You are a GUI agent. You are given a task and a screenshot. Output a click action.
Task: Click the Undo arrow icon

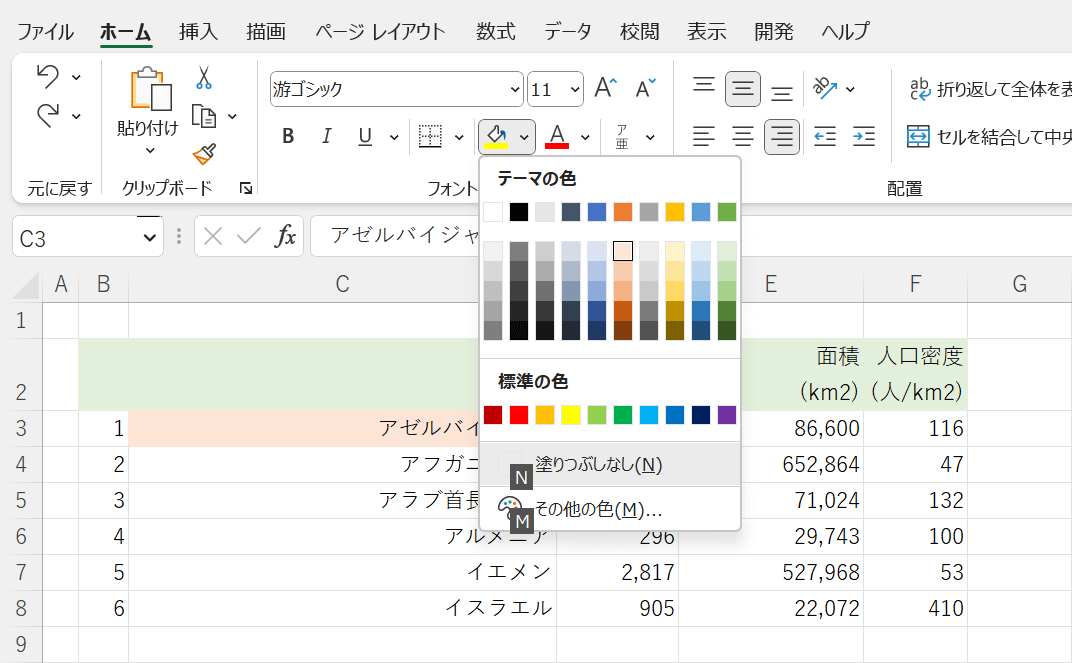[x=48, y=77]
